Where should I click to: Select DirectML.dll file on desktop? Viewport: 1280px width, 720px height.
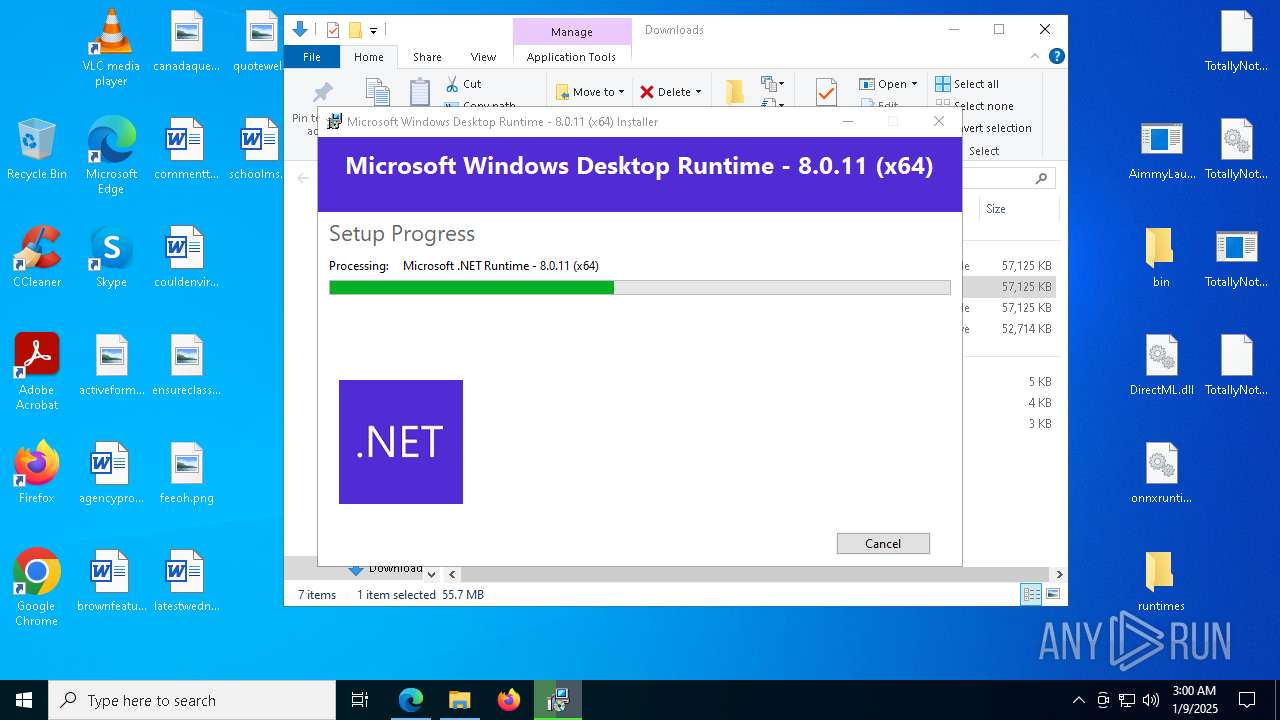(x=1161, y=365)
